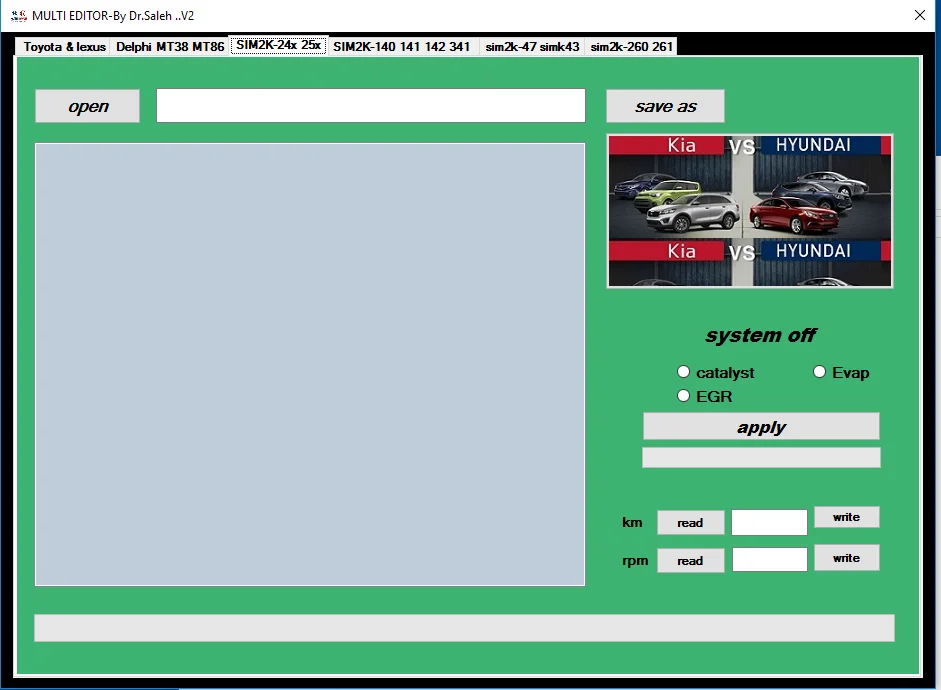Viewport: 941px width, 690px height.
Task: Click the open button
Action: [x=88, y=106]
